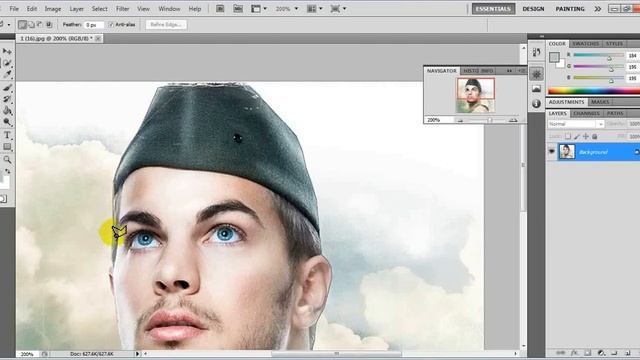Select the Rectangle shape tool
This screenshot has height=360, width=640.
[7, 147]
